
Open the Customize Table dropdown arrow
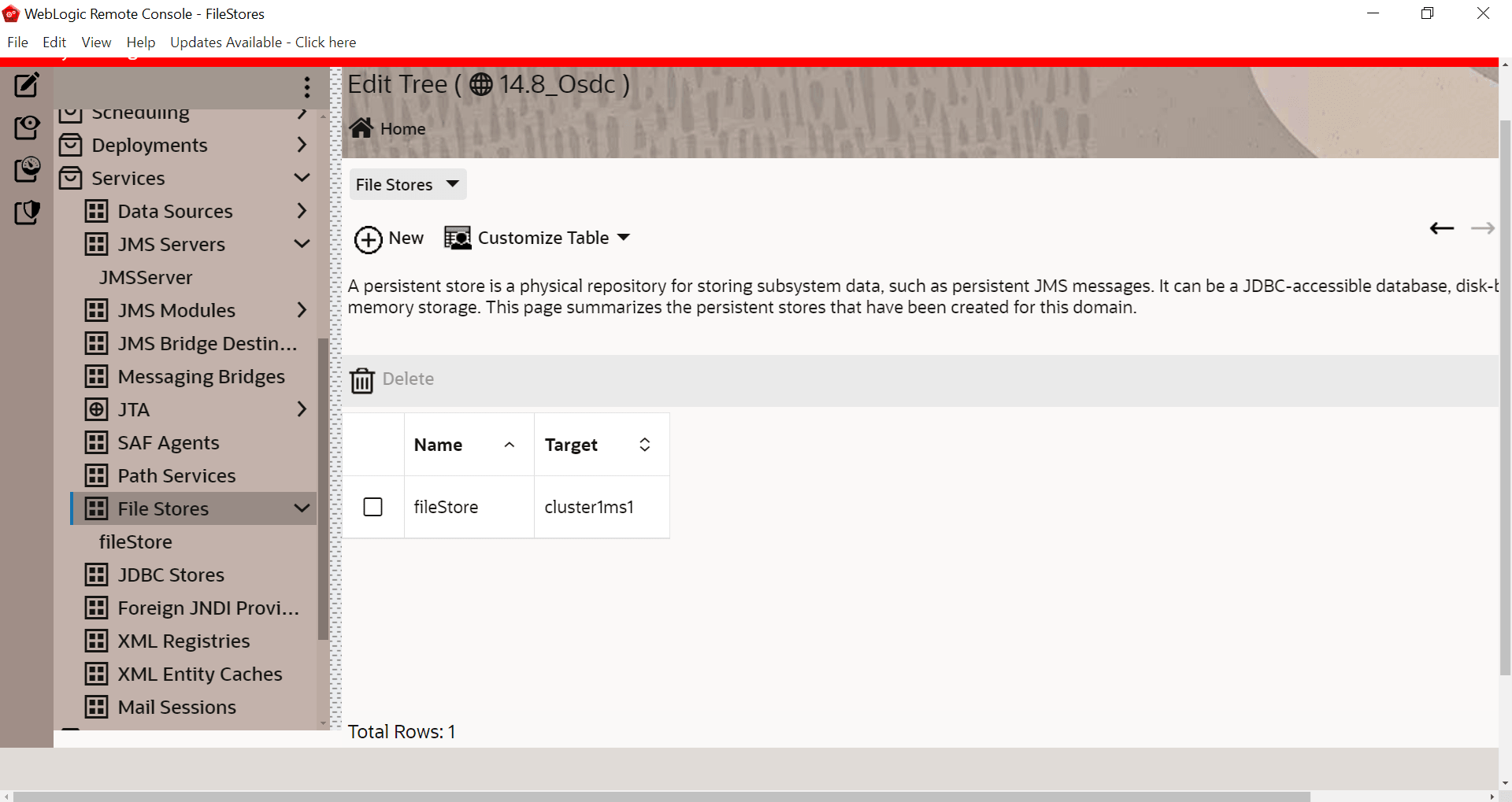624,238
